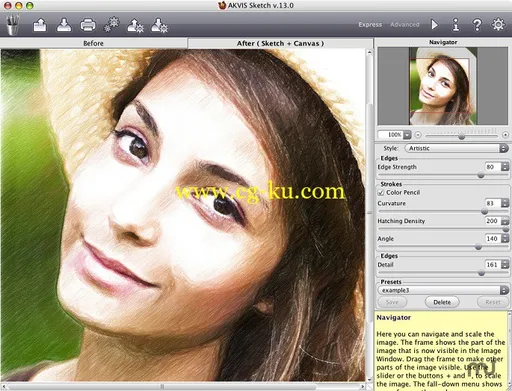
Task: Click the Navigator hint heading text
Action: pos(394,318)
